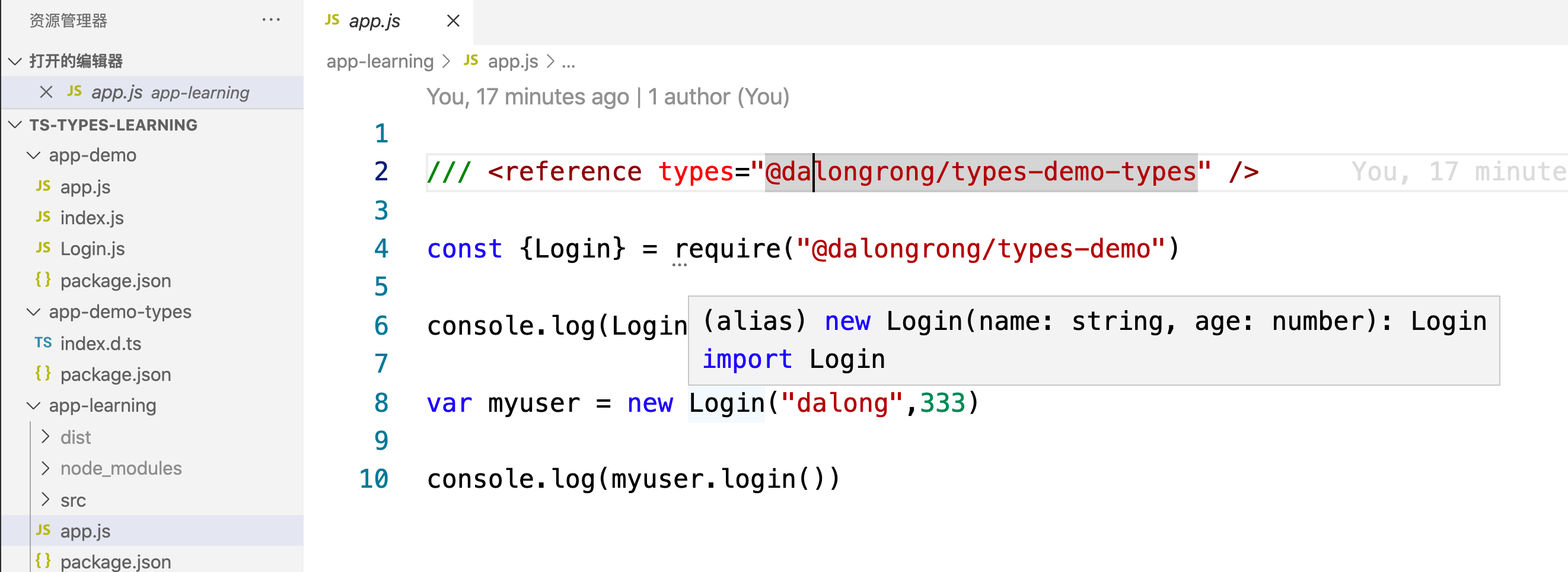Click the 'import Login' hover tooltip line
Image resolution: width=1568 pixels, height=572 pixels.
click(x=793, y=360)
